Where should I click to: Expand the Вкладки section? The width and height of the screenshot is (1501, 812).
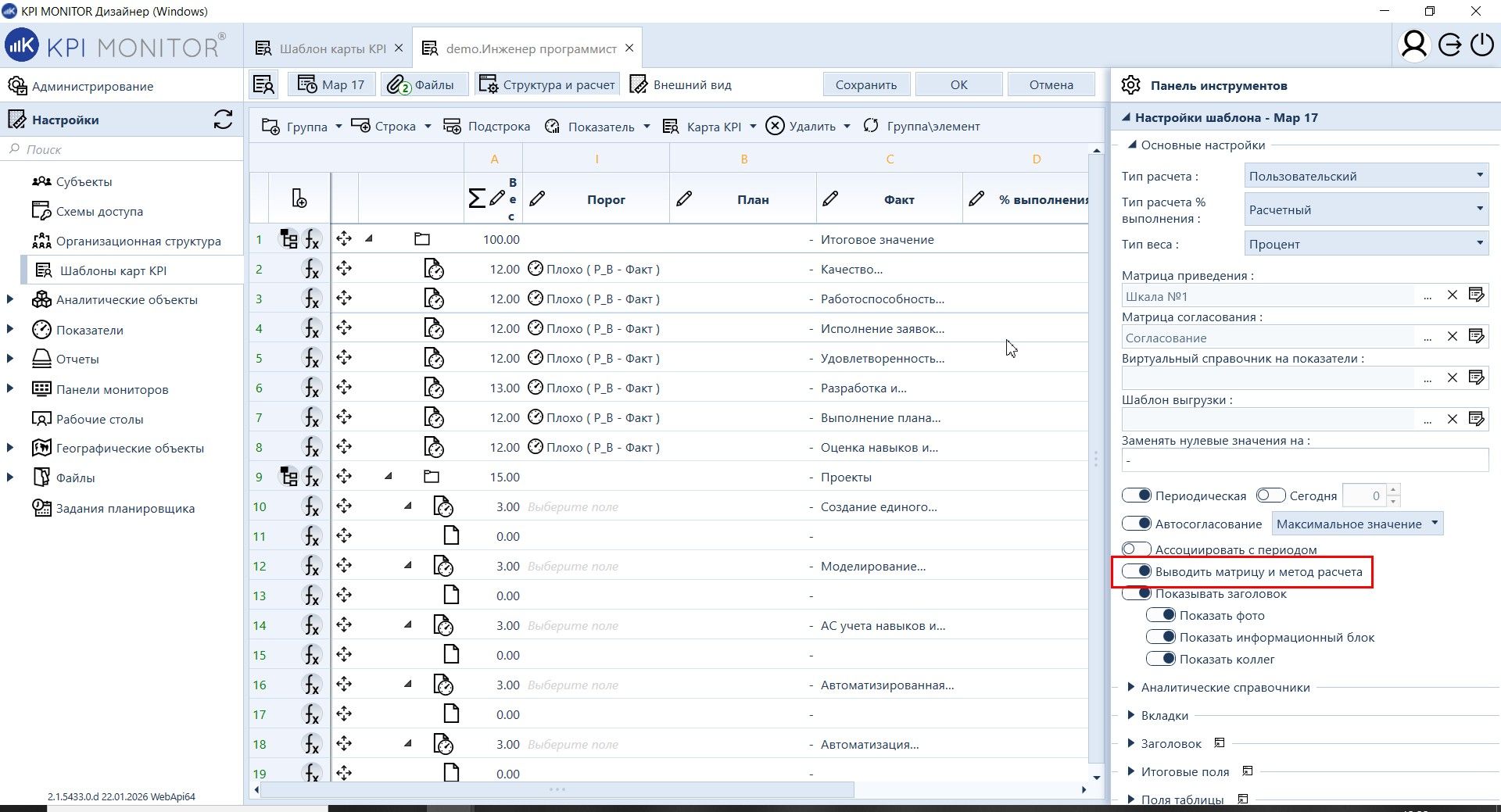pos(1130,715)
